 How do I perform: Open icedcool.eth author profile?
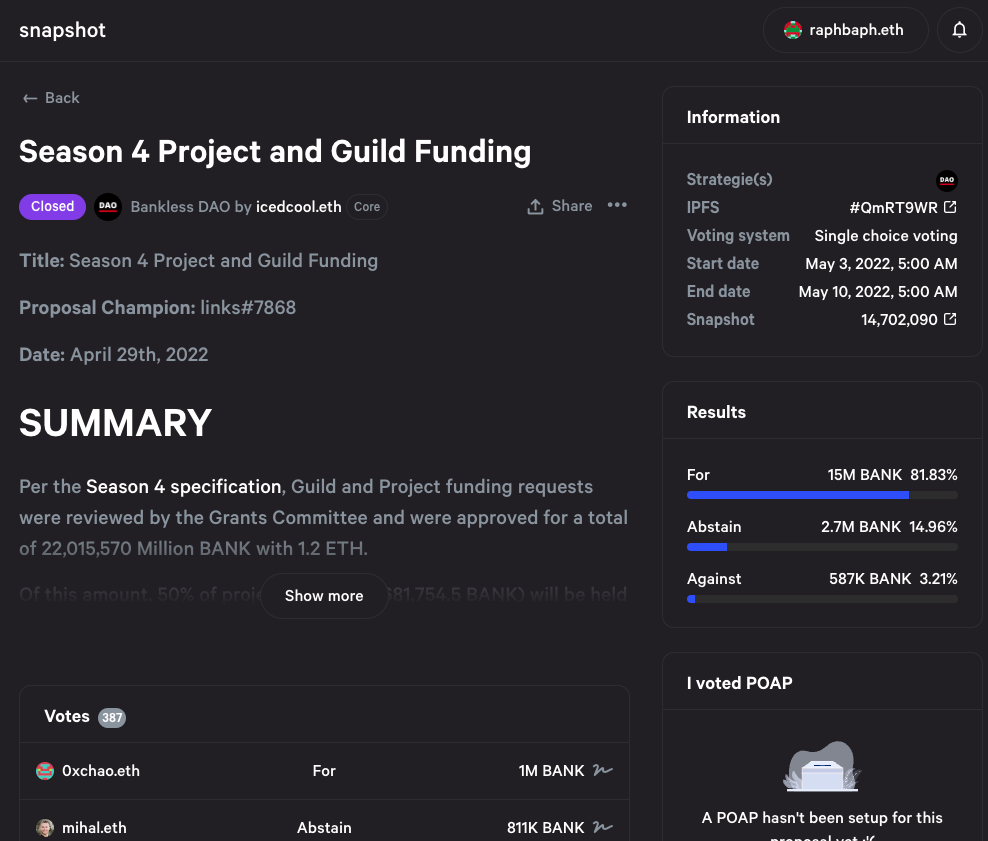pos(298,207)
